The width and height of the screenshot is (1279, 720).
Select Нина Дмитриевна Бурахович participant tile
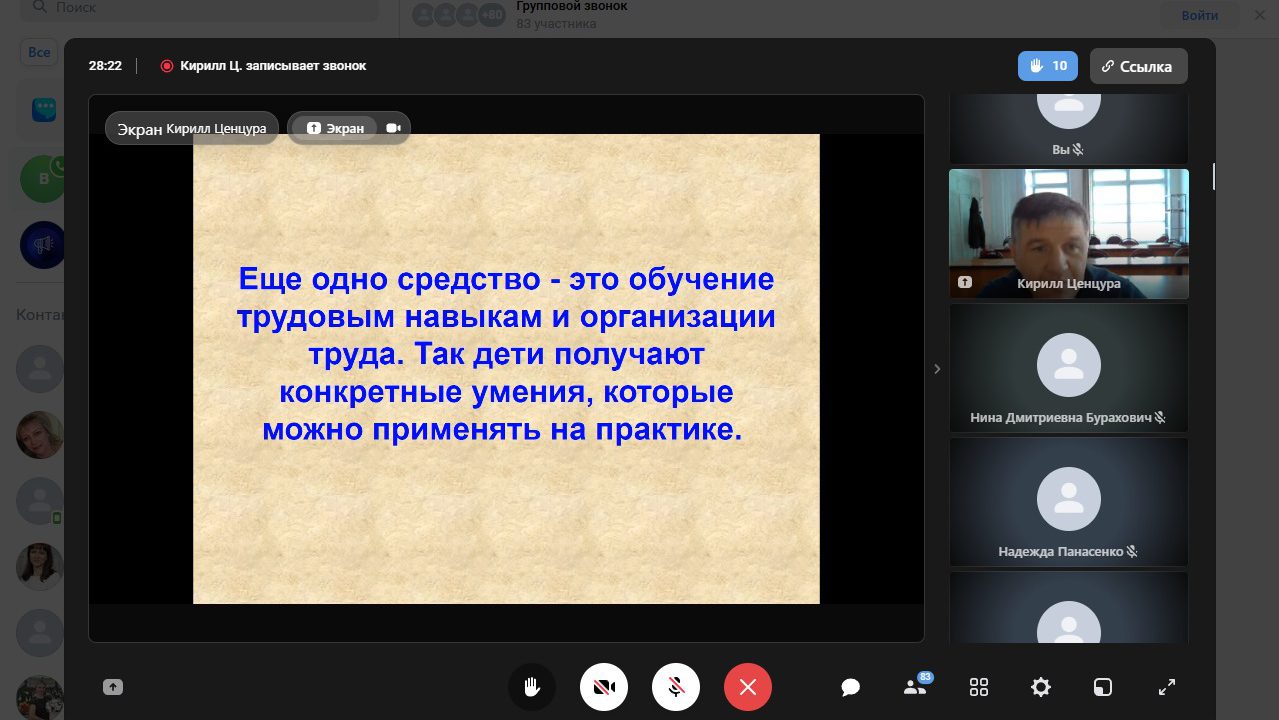pyautogui.click(x=1068, y=368)
